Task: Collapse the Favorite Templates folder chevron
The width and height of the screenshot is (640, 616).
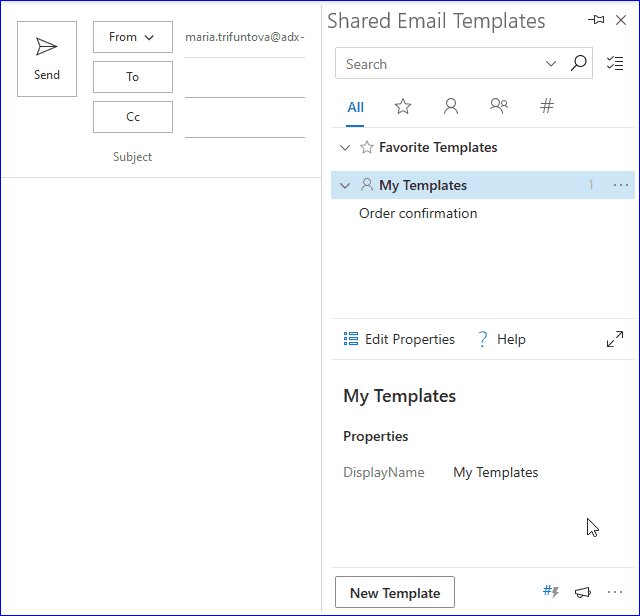Action: tap(345, 147)
